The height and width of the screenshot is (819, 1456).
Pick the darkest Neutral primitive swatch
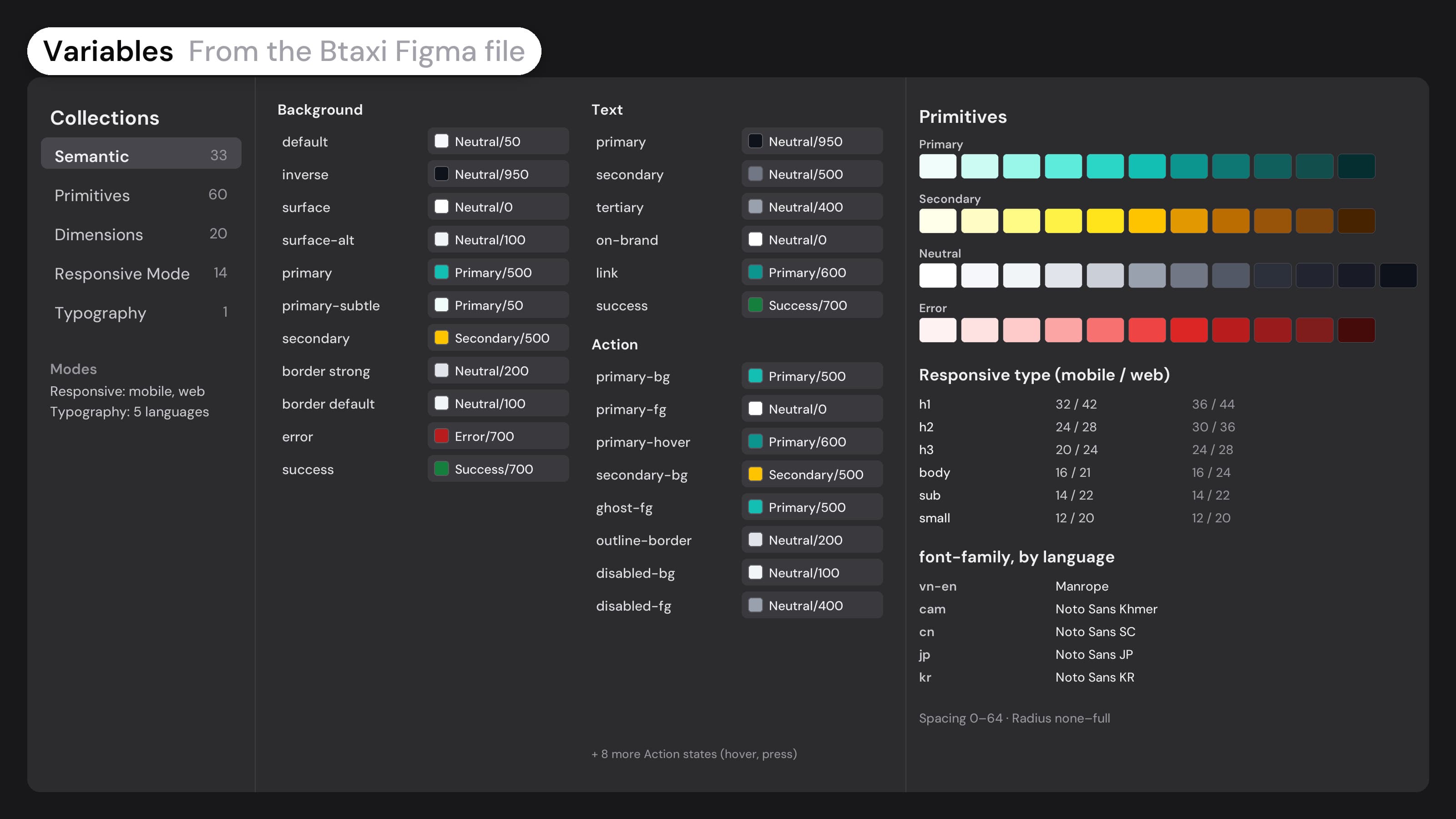click(1398, 275)
